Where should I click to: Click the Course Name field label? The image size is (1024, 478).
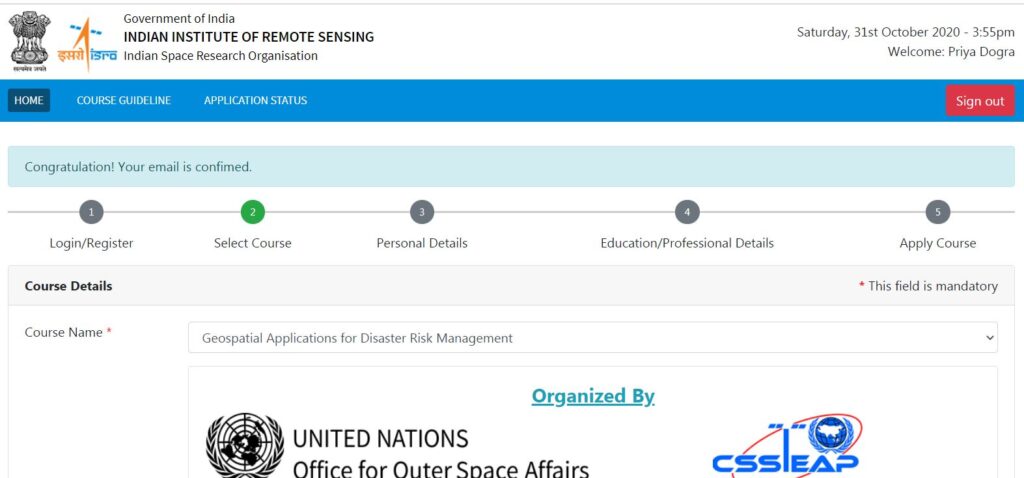point(68,332)
